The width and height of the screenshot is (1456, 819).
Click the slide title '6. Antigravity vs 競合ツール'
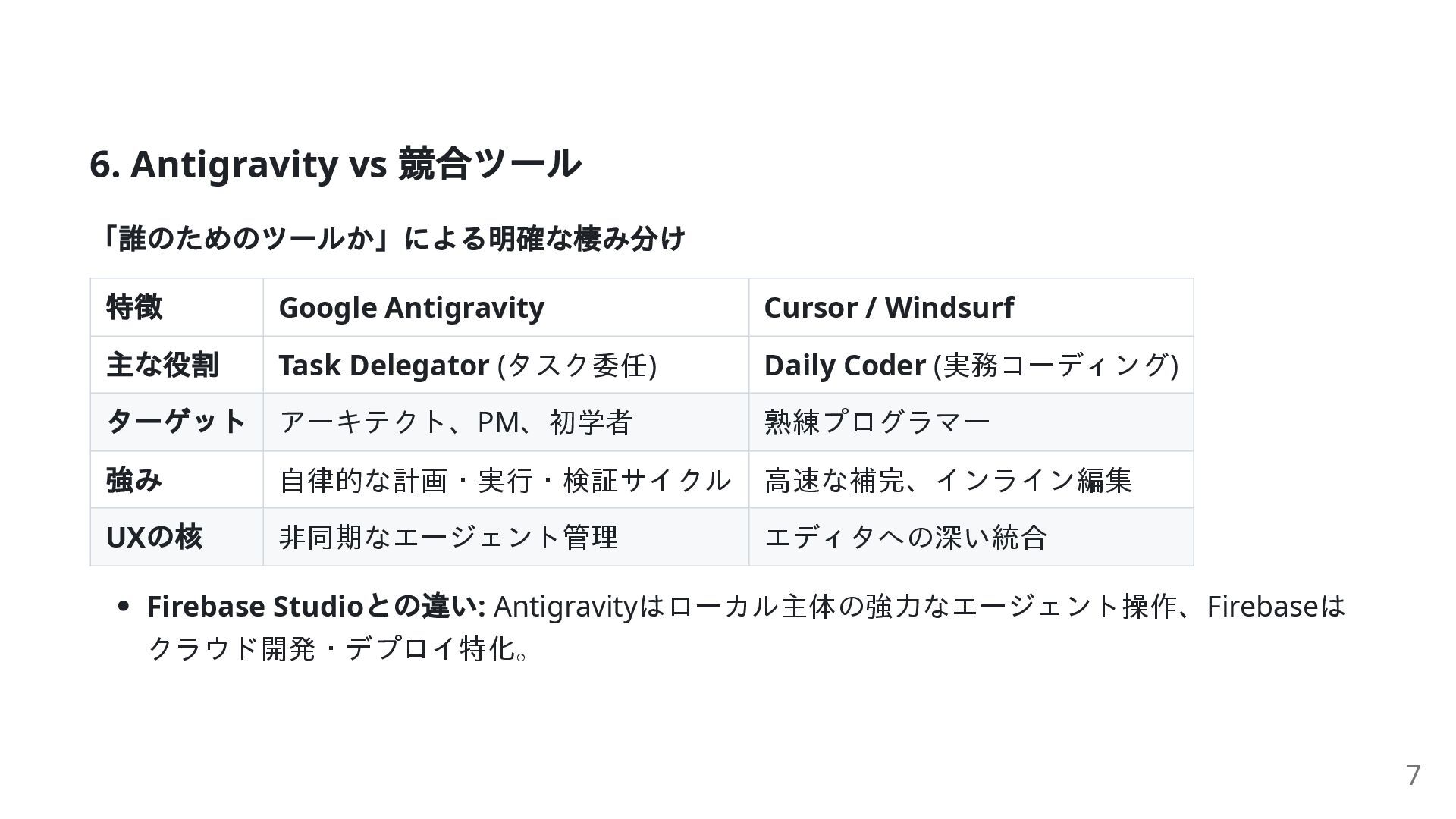[x=335, y=164]
